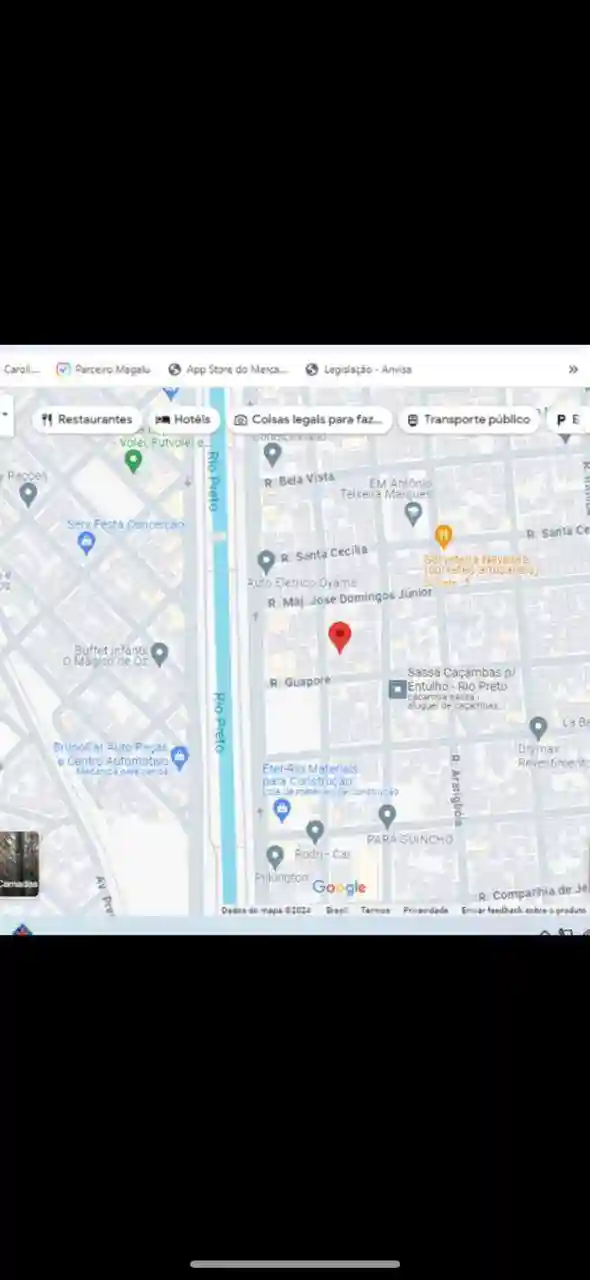
Task: Open Legislação - Anvisa bookmark
Action: click(359, 369)
